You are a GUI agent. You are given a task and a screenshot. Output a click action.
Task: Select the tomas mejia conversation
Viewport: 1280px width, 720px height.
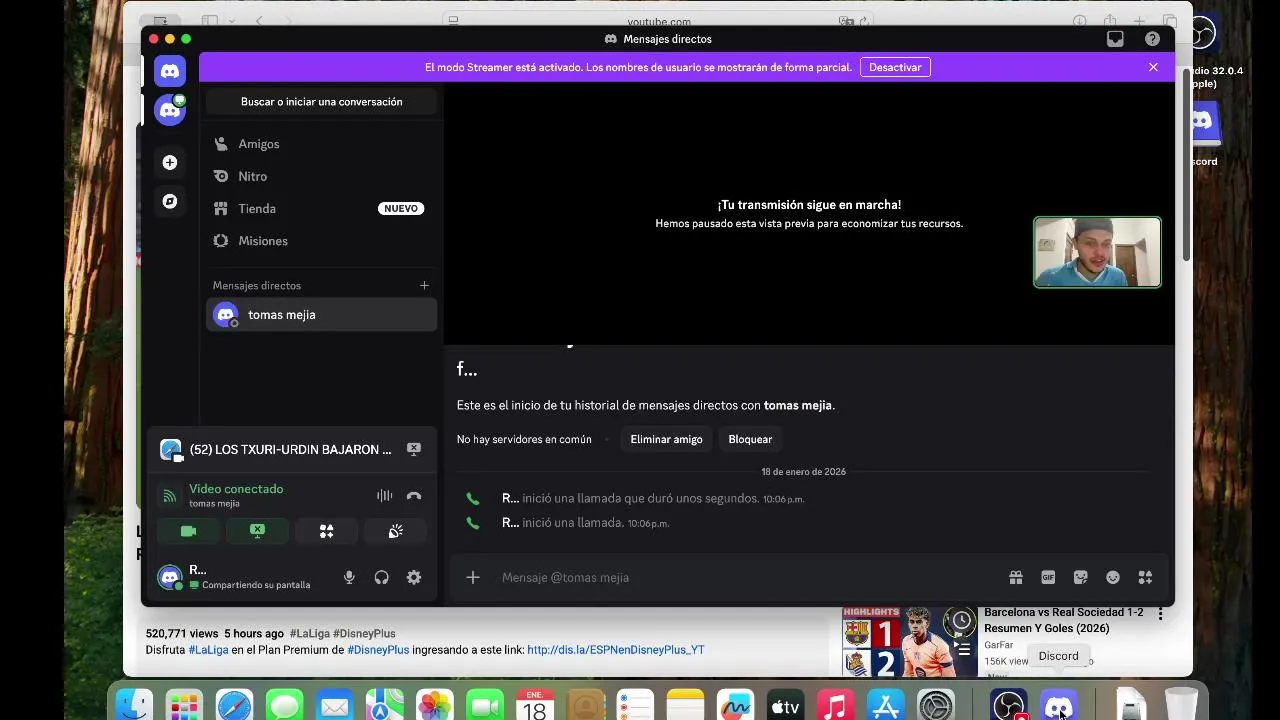321,314
